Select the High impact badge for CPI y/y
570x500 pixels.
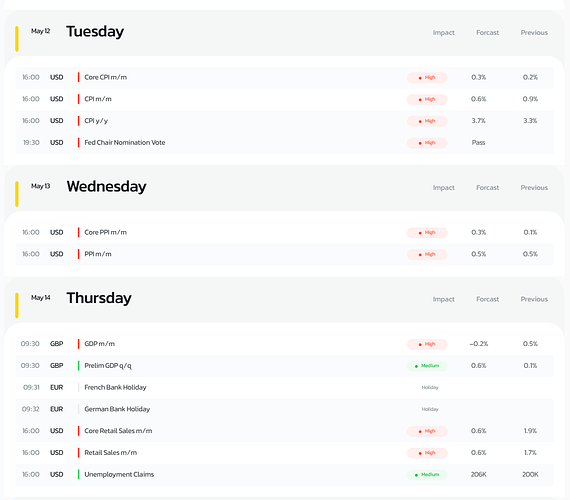click(x=427, y=121)
